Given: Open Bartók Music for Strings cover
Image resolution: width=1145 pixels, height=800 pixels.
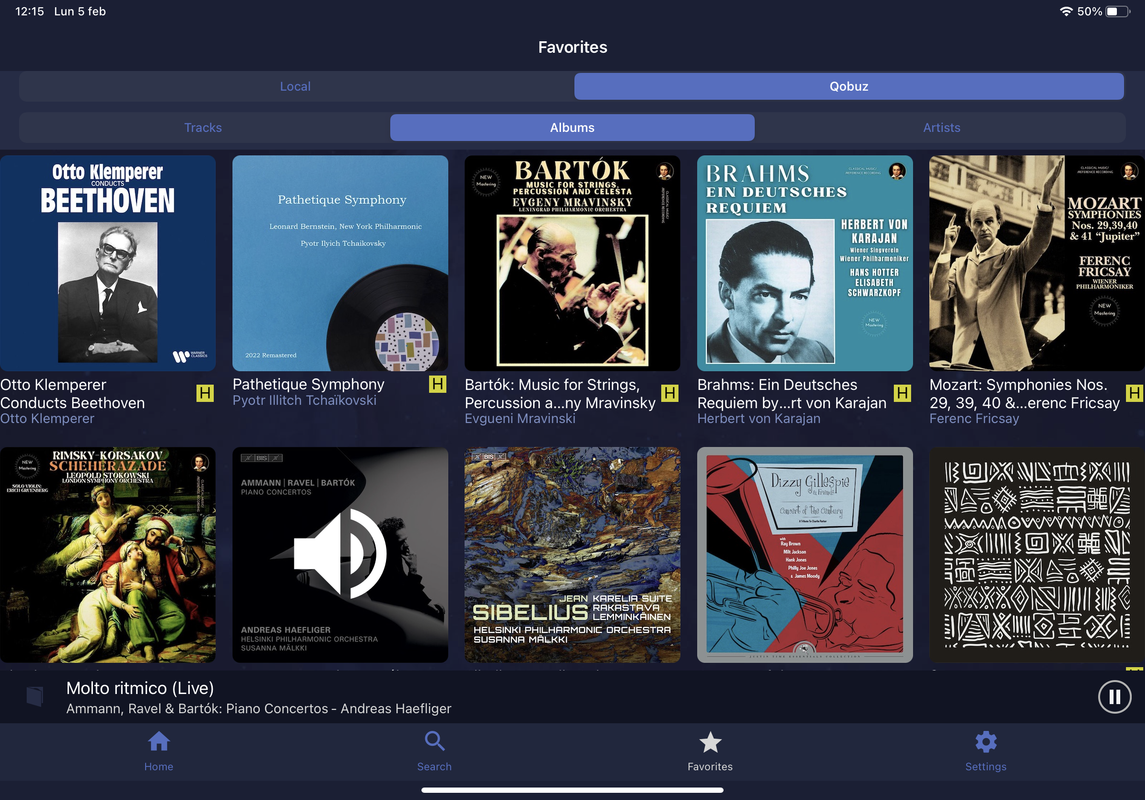Looking at the screenshot, I should (572, 263).
